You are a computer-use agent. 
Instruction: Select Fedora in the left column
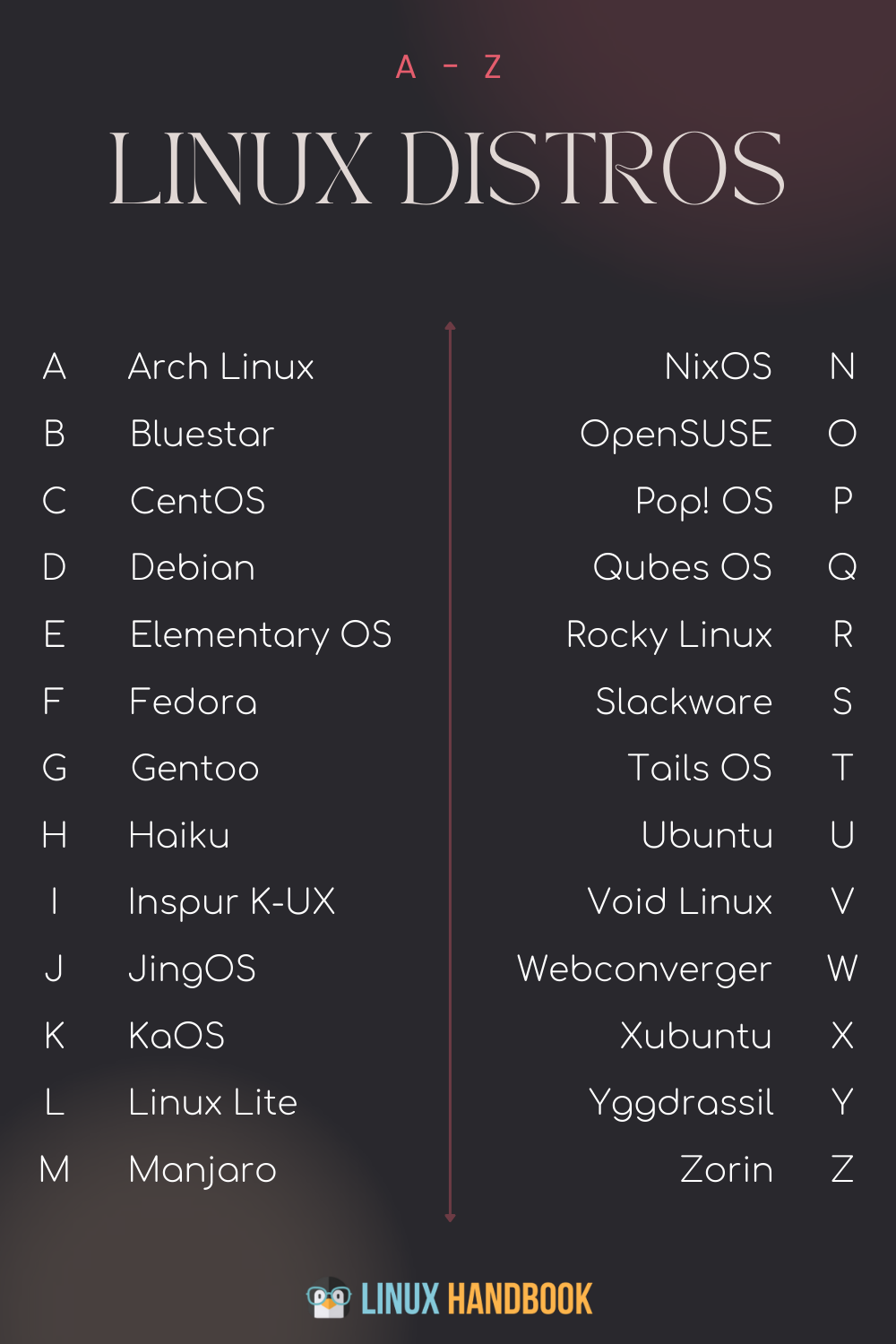point(194,702)
